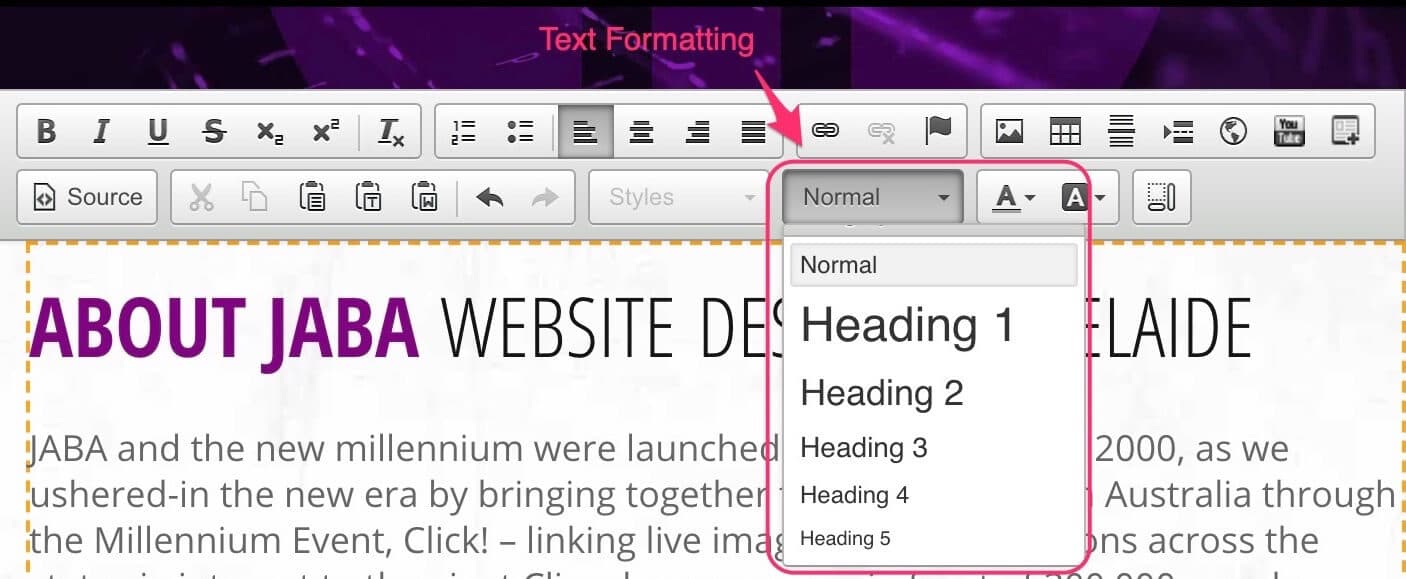Select Heading 4 format
Image resolution: width=1406 pixels, height=579 pixels.
point(934,495)
